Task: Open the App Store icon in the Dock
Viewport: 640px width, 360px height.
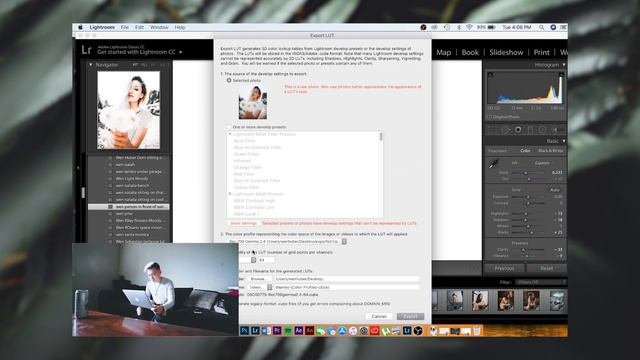Action: coord(342,331)
